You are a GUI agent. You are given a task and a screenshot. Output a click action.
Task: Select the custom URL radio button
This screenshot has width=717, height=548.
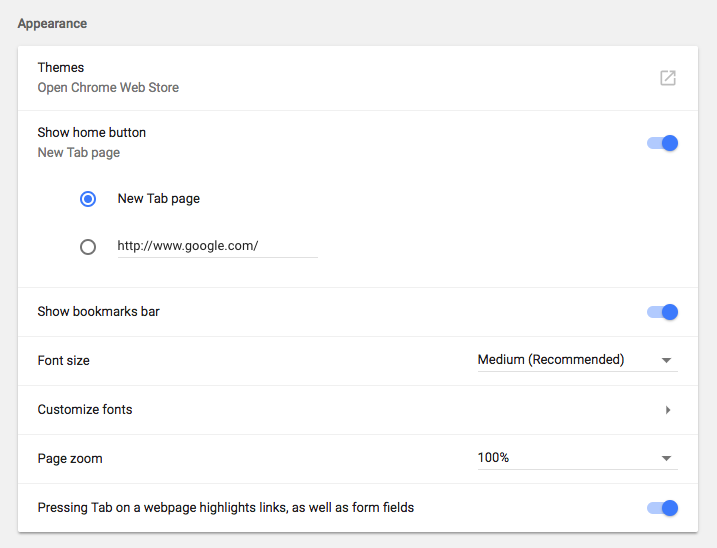pyautogui.click(x=88, y=247)
